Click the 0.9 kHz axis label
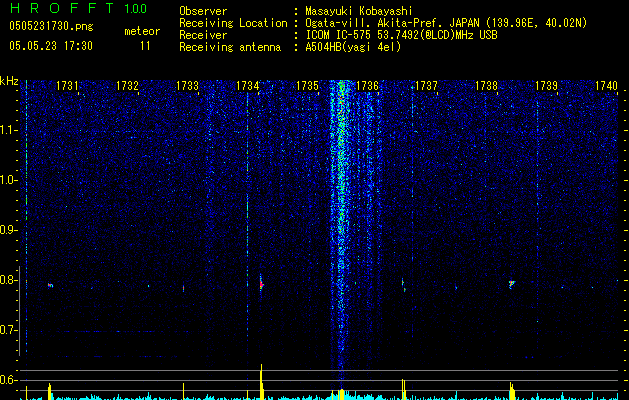This screenshot has height=400, width=629. [x=8, y=230]
